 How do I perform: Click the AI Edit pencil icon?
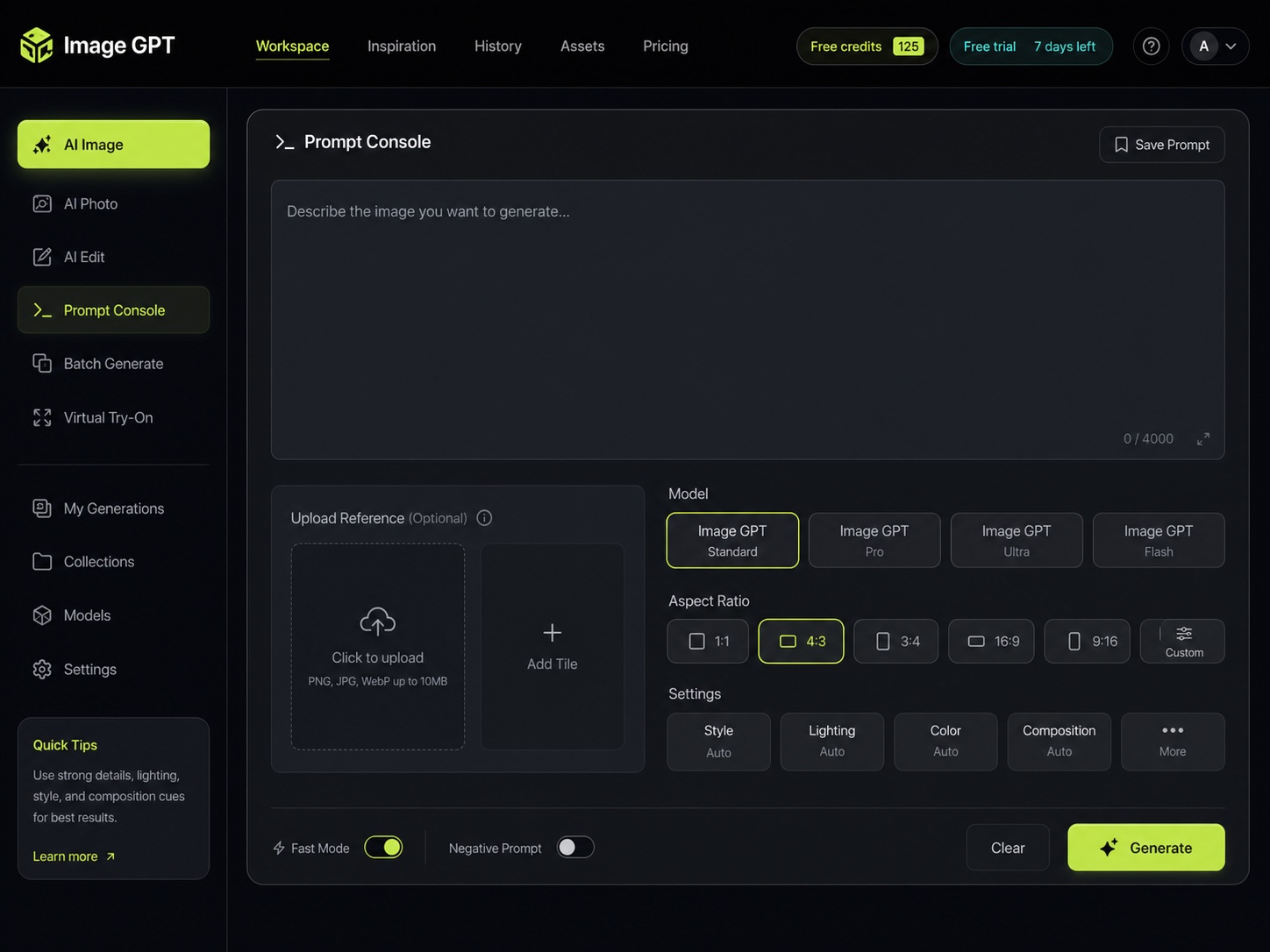coord(42,257)
